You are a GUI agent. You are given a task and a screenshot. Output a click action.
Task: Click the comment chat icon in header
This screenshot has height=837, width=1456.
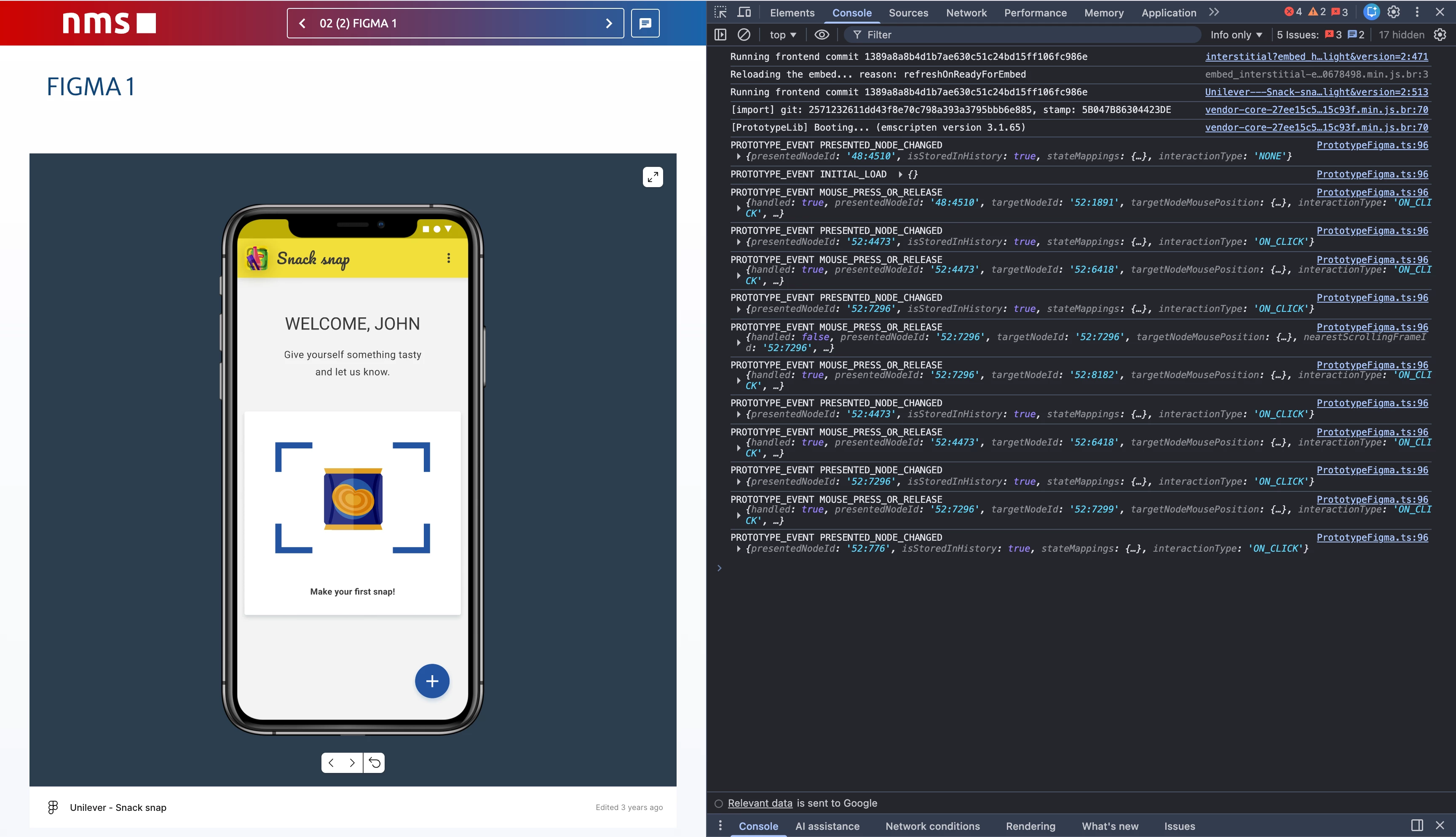point(645,24)
